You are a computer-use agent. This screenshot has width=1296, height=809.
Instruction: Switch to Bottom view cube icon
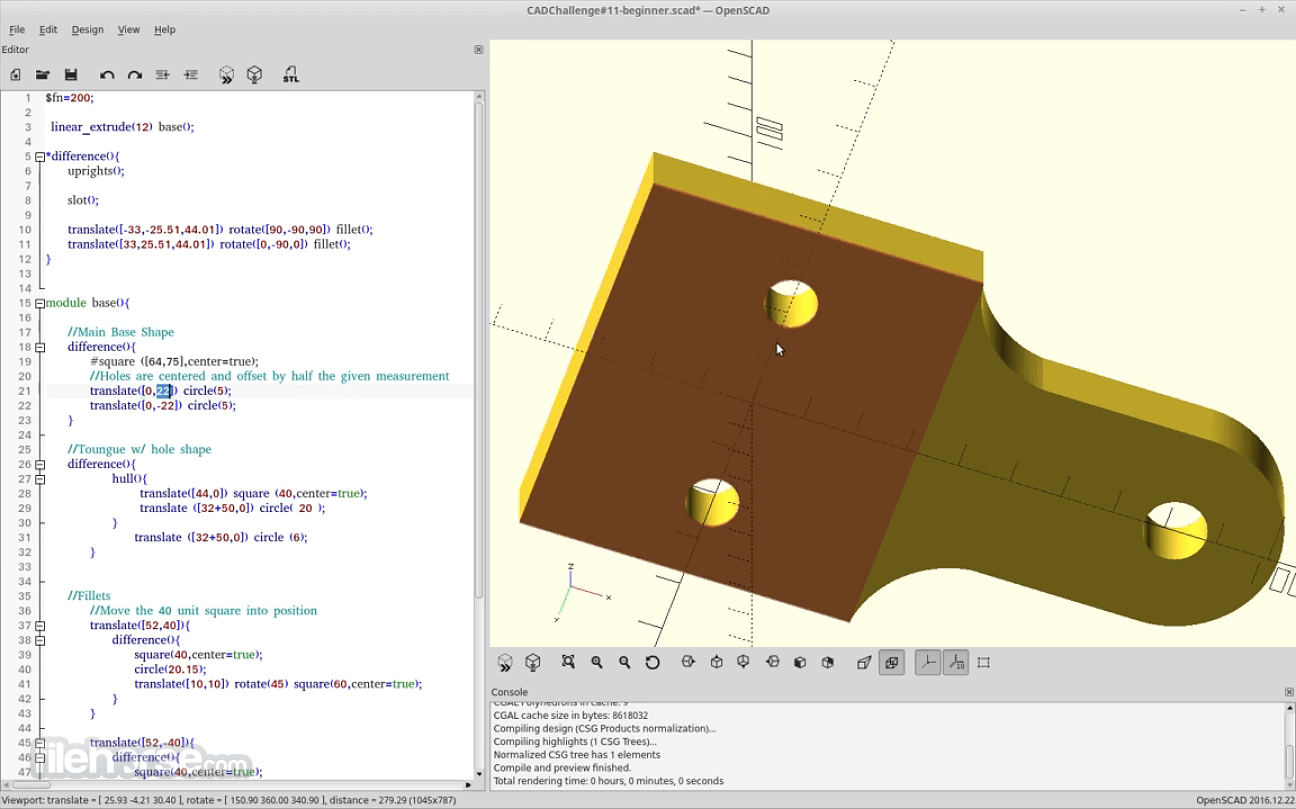point(744,662)
